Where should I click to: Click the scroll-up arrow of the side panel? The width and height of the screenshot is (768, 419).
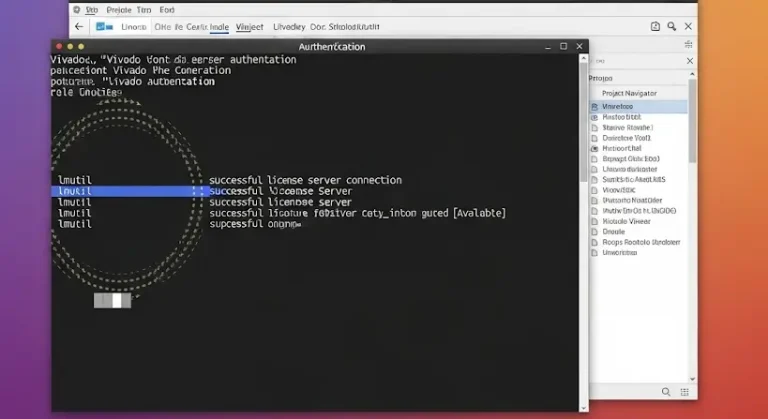(692, 74)
